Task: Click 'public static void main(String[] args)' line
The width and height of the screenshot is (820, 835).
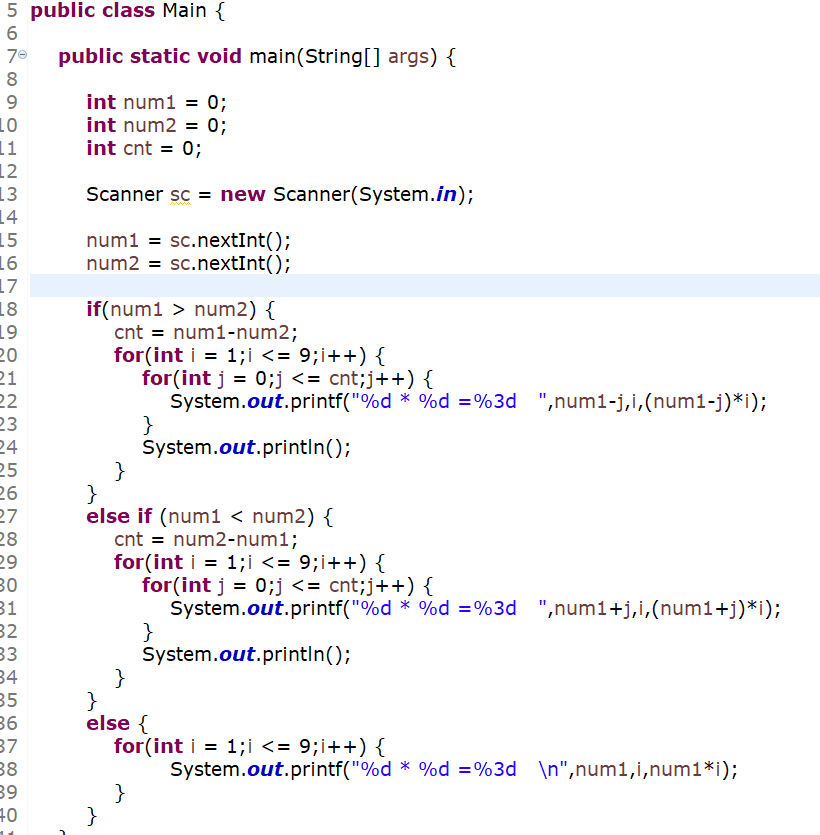Action: pyautogui.click(x=257, y=56)
